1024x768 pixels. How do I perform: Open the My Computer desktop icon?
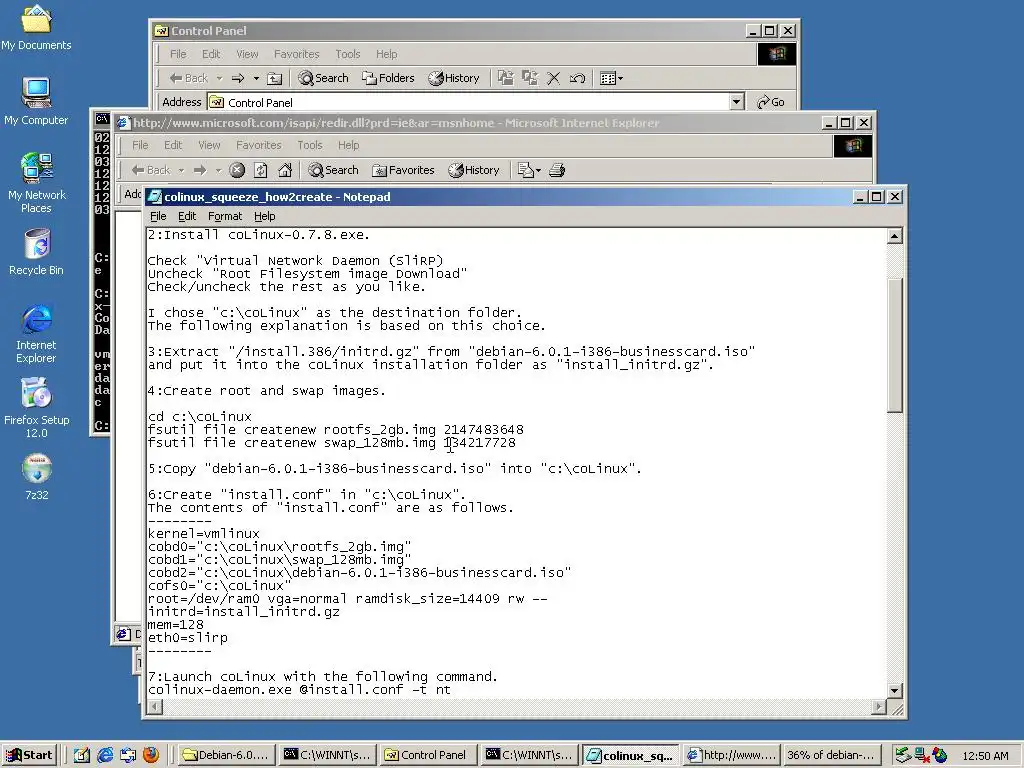(x=36, y=102)
